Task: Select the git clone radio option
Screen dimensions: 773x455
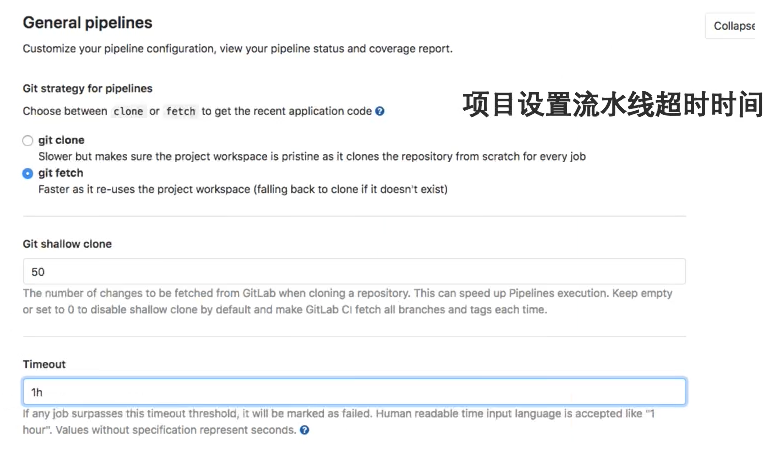Action: (x=28, y=140)
